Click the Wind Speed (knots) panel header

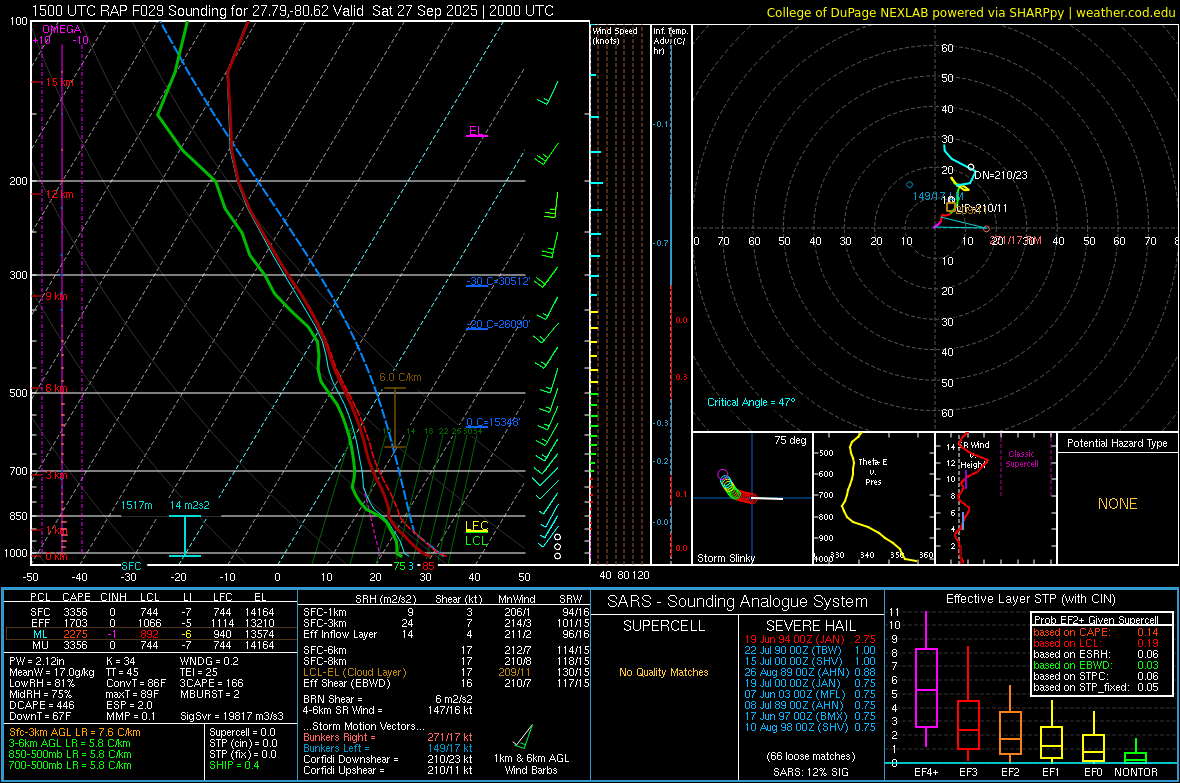[615, 35]
